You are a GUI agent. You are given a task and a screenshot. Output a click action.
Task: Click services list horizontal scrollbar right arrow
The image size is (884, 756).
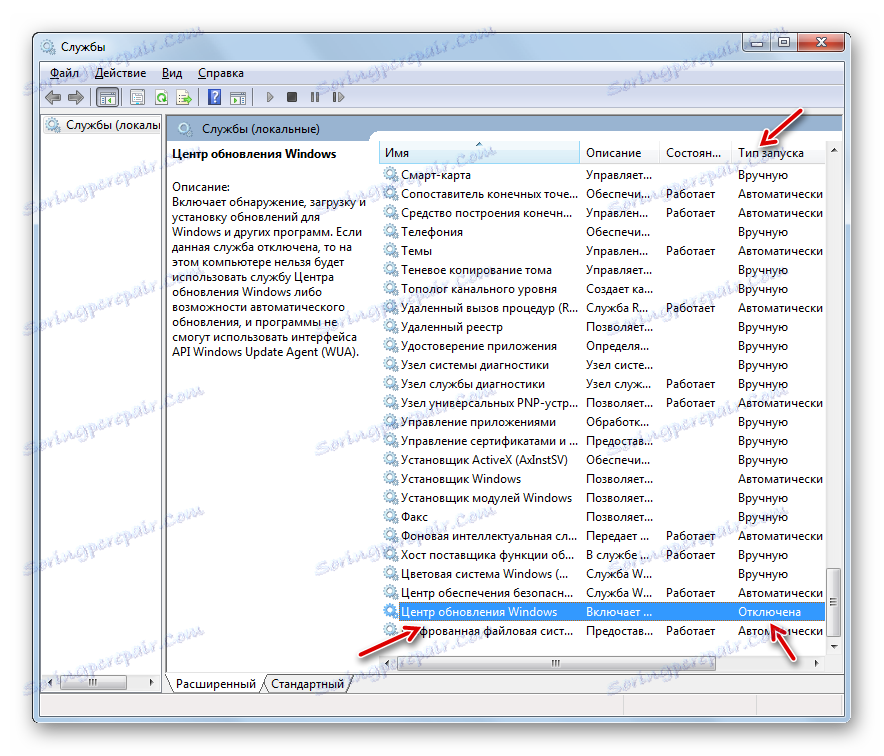817,664
